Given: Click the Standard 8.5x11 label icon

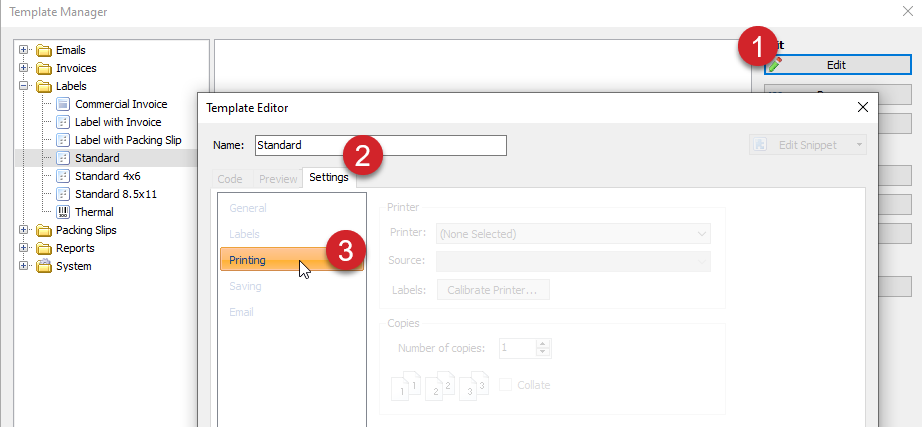Looking at the screenshot, I should click(x=63, y=194).
